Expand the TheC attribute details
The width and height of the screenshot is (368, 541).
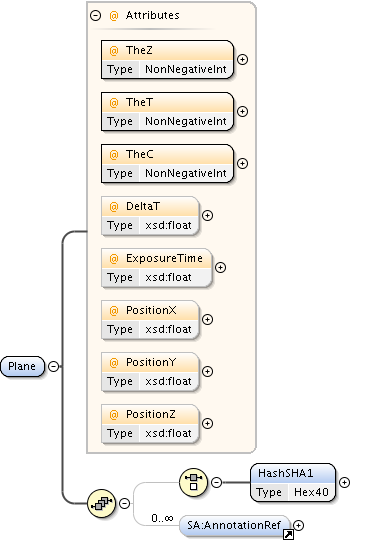click(x=242, y=163)
